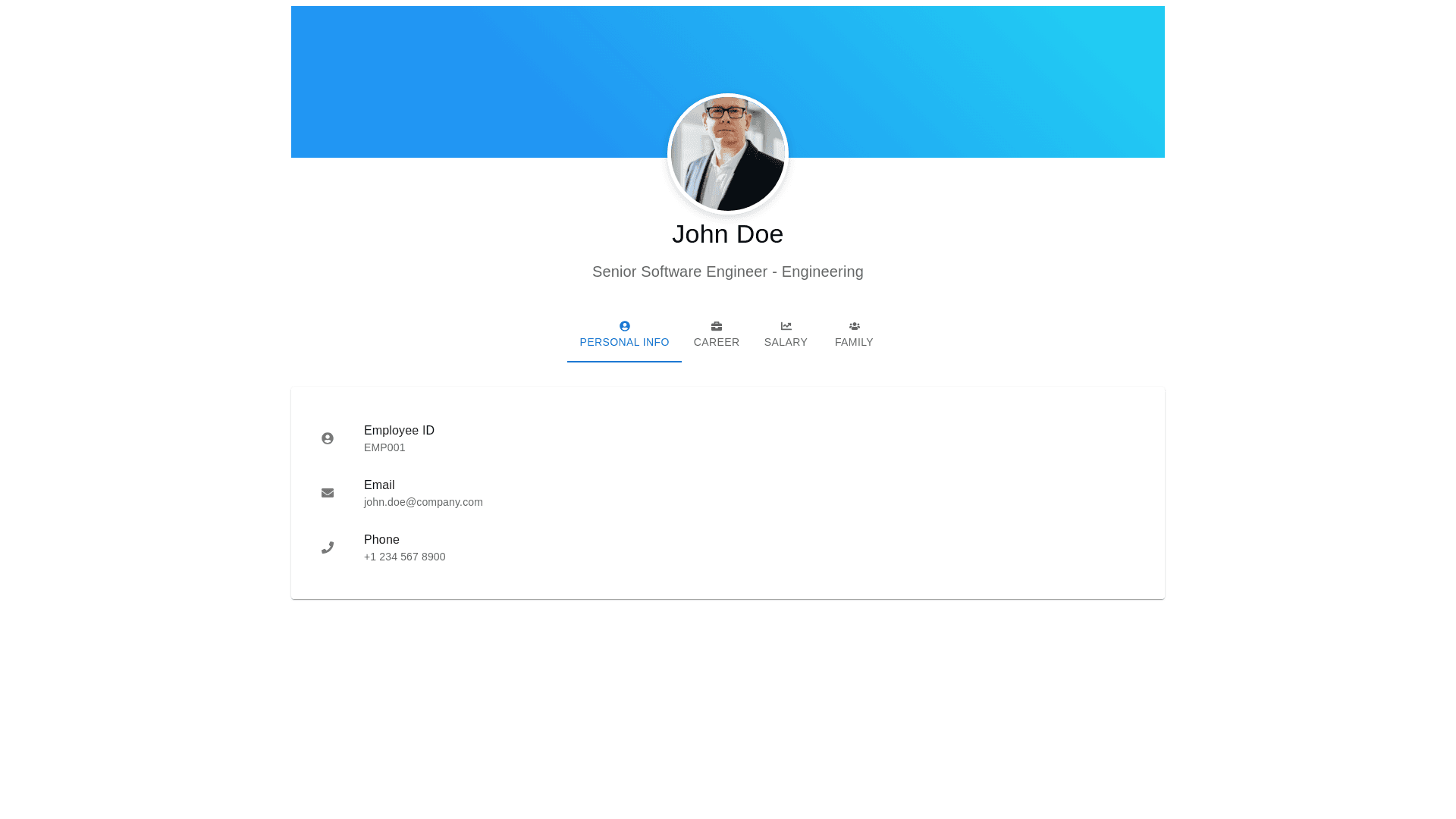This screenshot has width=1456, height=819.
Task: Click the Phone label text
Action: click(x=381, y=539)
